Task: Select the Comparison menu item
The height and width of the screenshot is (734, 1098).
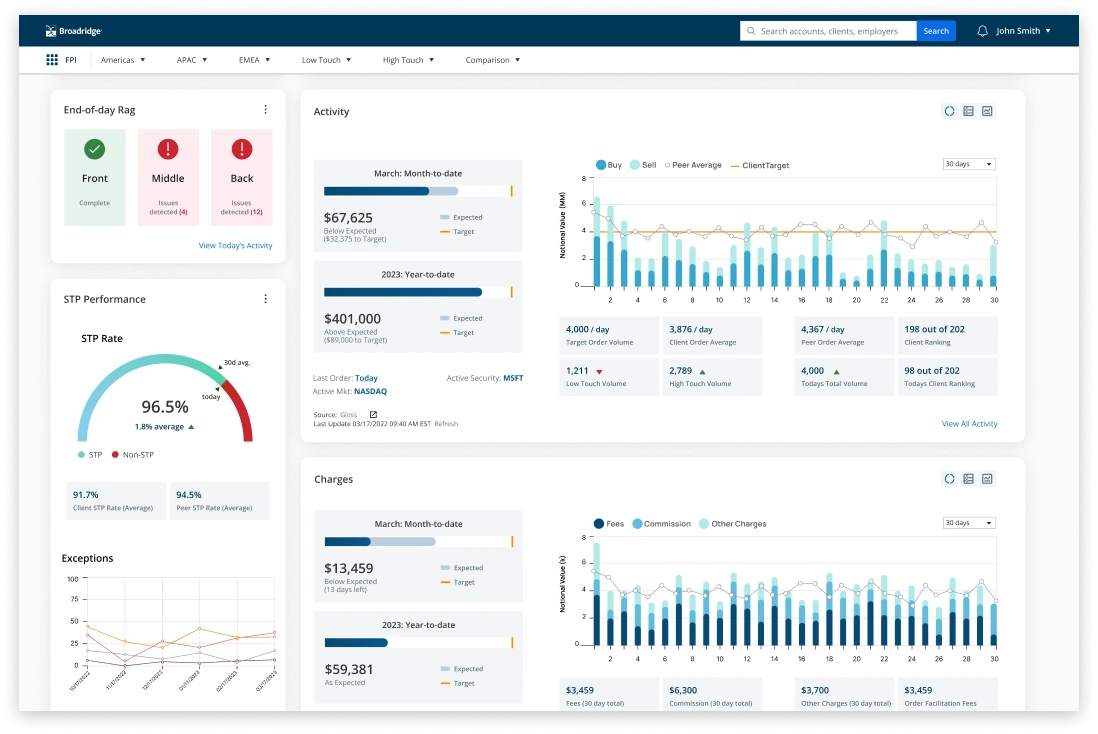Action: pos(492,60)
